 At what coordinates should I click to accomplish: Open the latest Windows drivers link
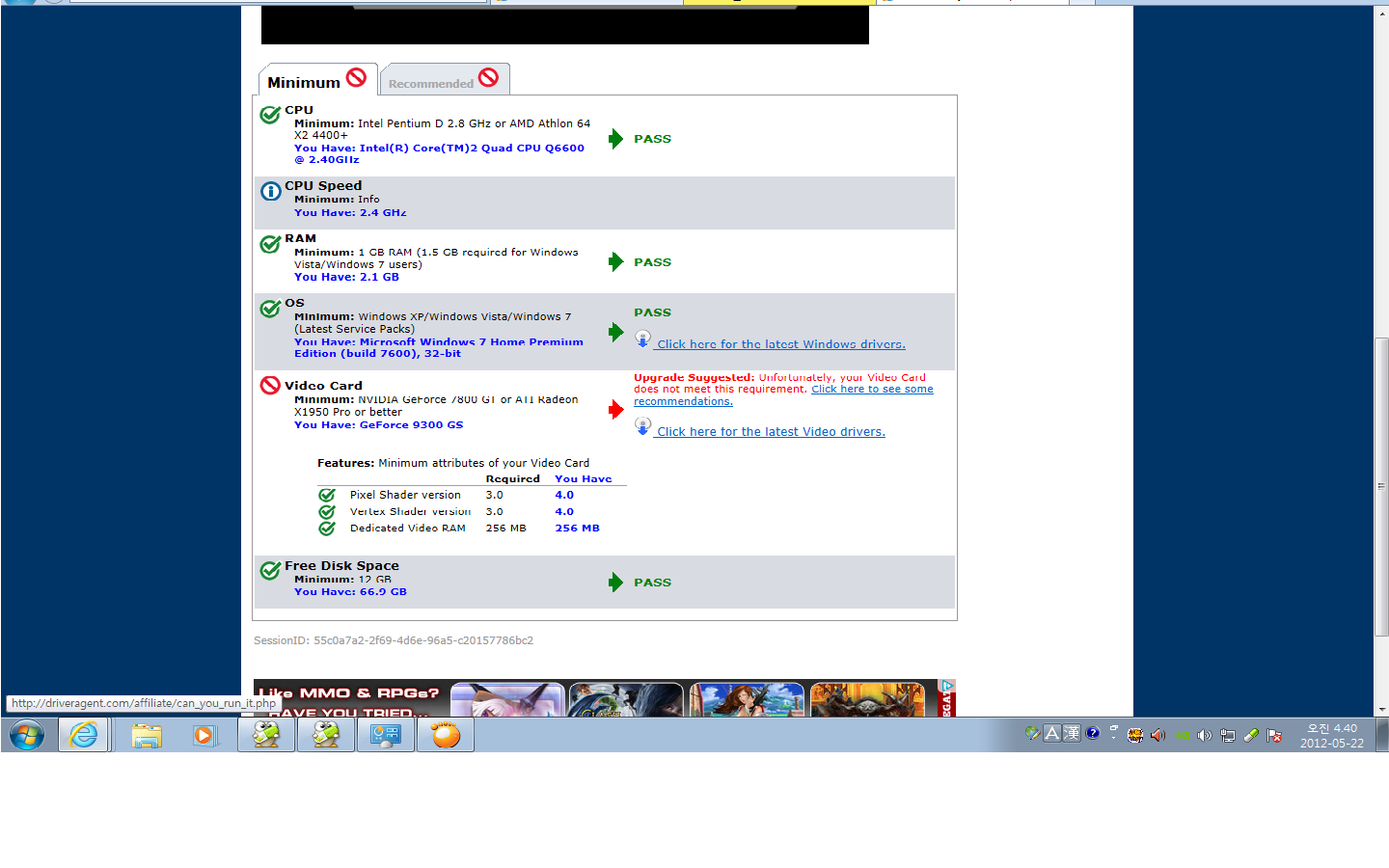(x=781, y=344)
